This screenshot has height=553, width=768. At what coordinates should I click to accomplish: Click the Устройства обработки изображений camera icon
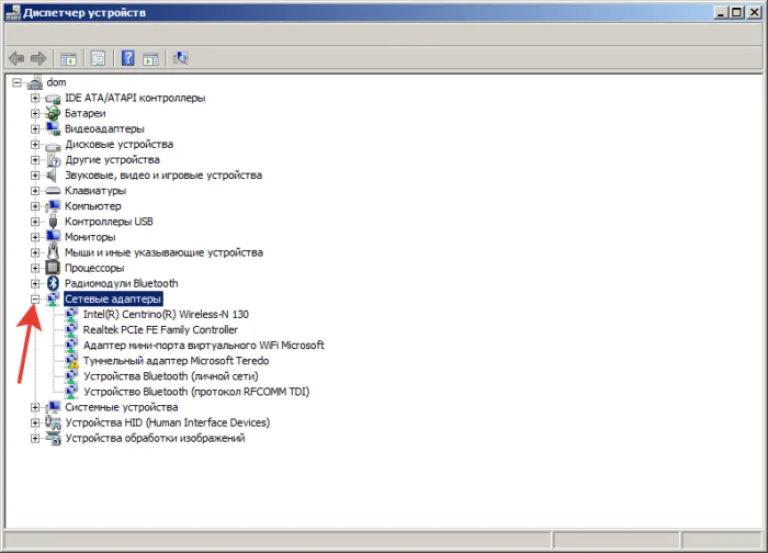[x=53, y=438]
